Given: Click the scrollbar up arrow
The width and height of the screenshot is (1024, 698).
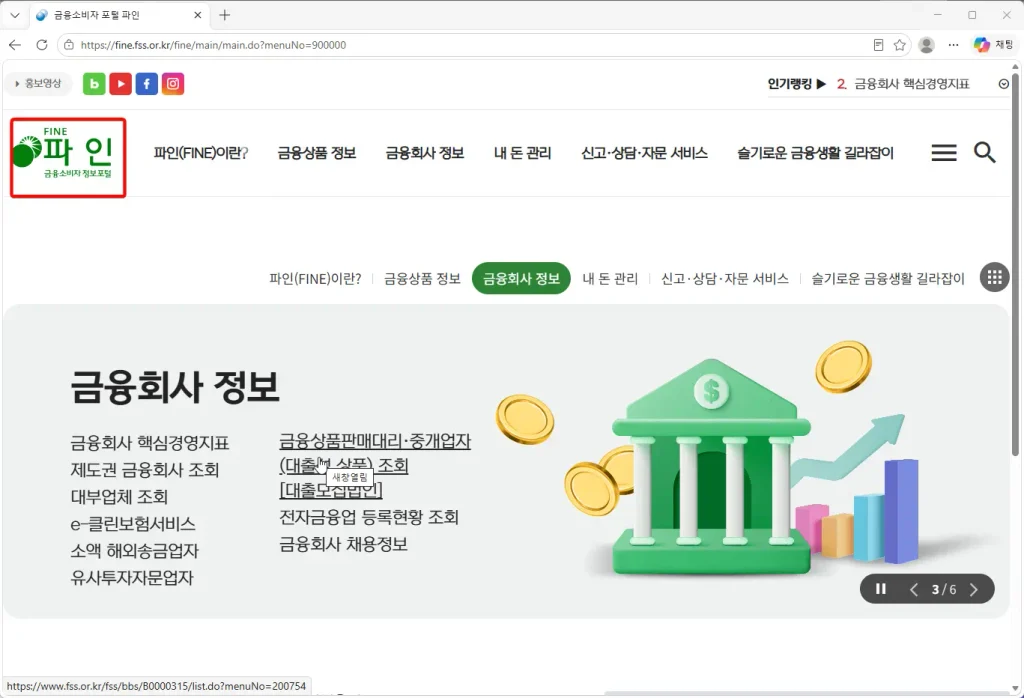Looking at the screenshot, I should click(x=1015, y=67).
